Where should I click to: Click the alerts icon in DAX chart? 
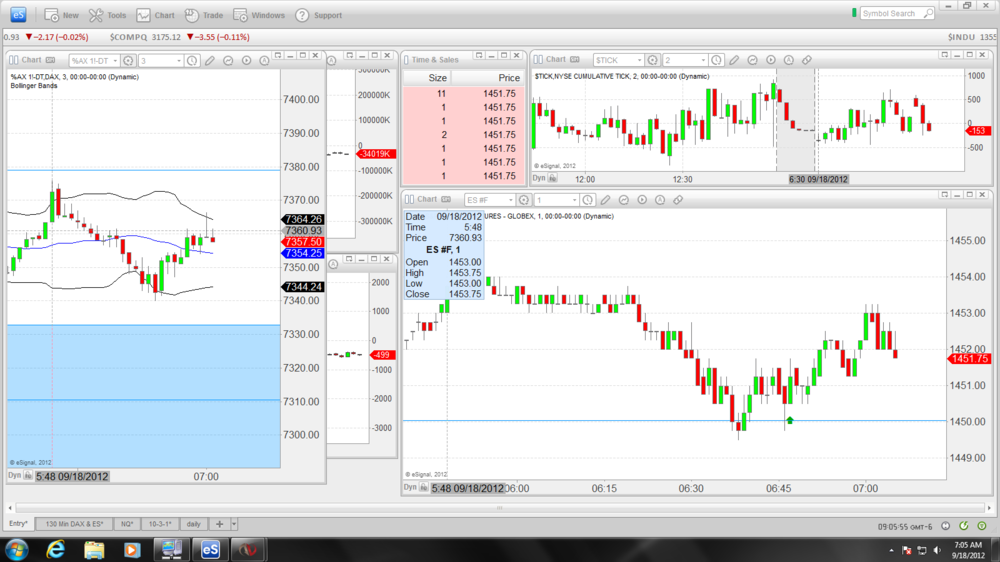[x=264, y=61]
